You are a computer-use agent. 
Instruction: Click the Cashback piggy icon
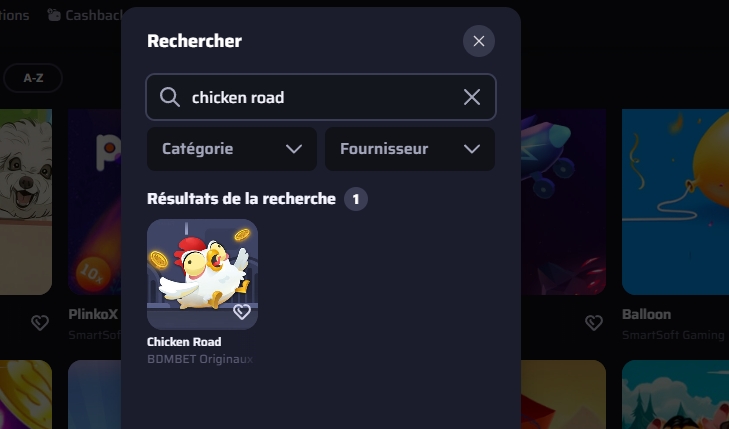point(54,15)
